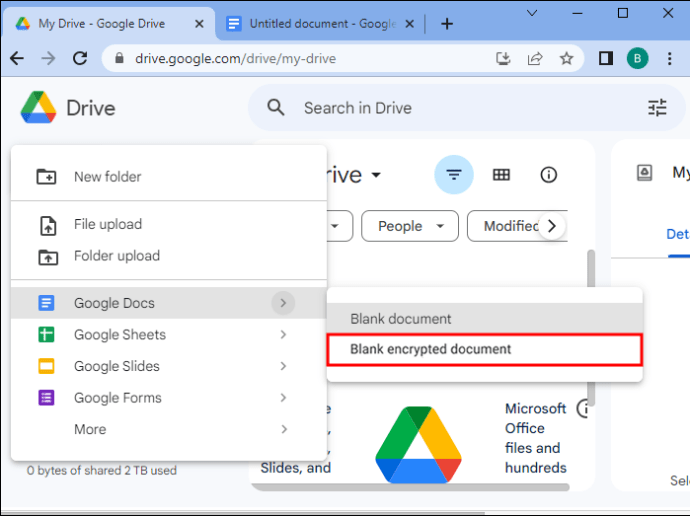The image size is (690, 516).
Task: Open Chrome three-dot menu
Action: click(669, 58)
